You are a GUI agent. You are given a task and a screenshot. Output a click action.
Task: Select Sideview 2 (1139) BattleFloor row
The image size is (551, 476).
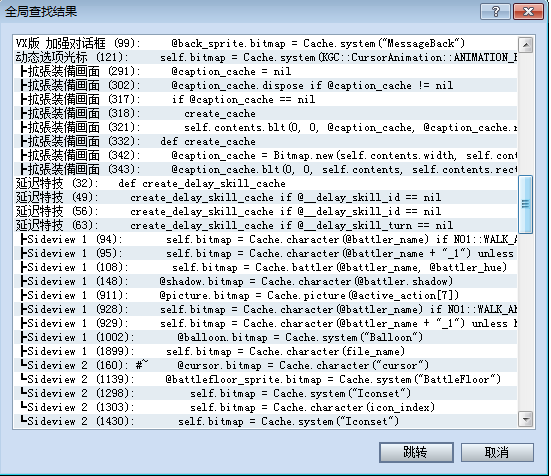point(265,379)
